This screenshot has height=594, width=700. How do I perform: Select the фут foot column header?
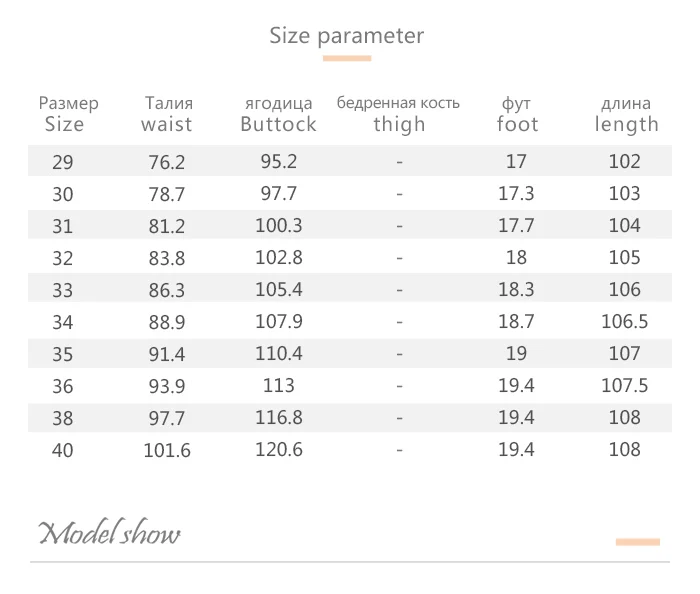[517, 114]
